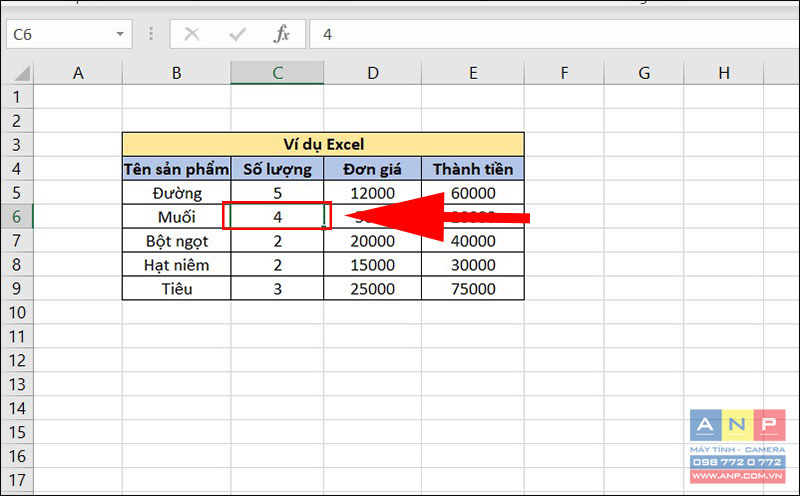The width and height of the screenshot is (800, 496).
Task: Select the cell containing "Muối"
Action: 177,216
